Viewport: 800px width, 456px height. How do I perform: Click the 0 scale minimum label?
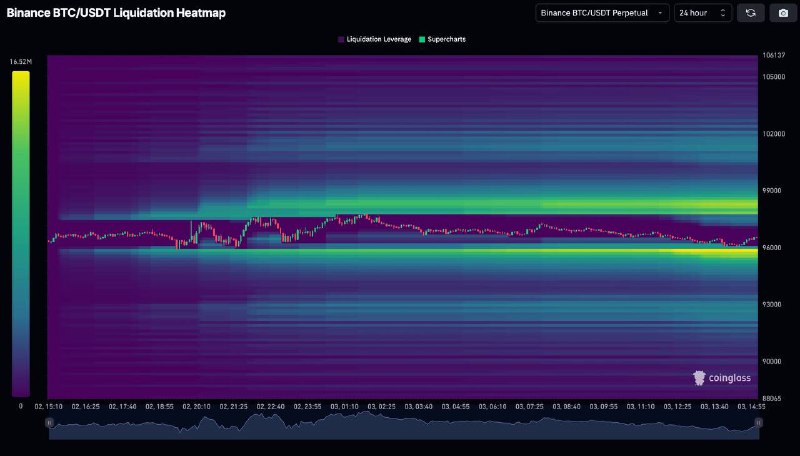pyautogui.click(x=20, y=407)
